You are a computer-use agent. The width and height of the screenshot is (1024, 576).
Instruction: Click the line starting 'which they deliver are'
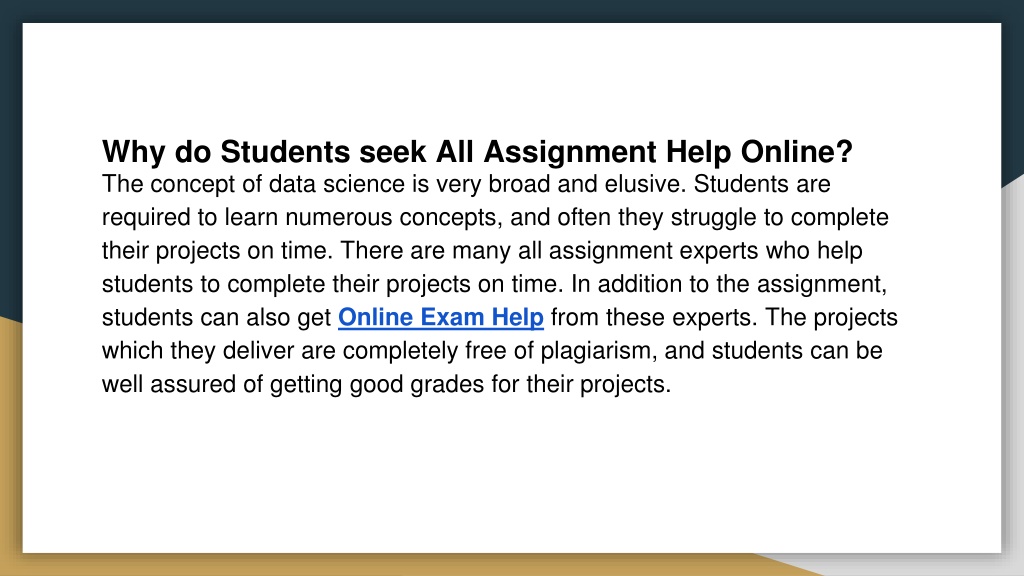coord(492,351)
